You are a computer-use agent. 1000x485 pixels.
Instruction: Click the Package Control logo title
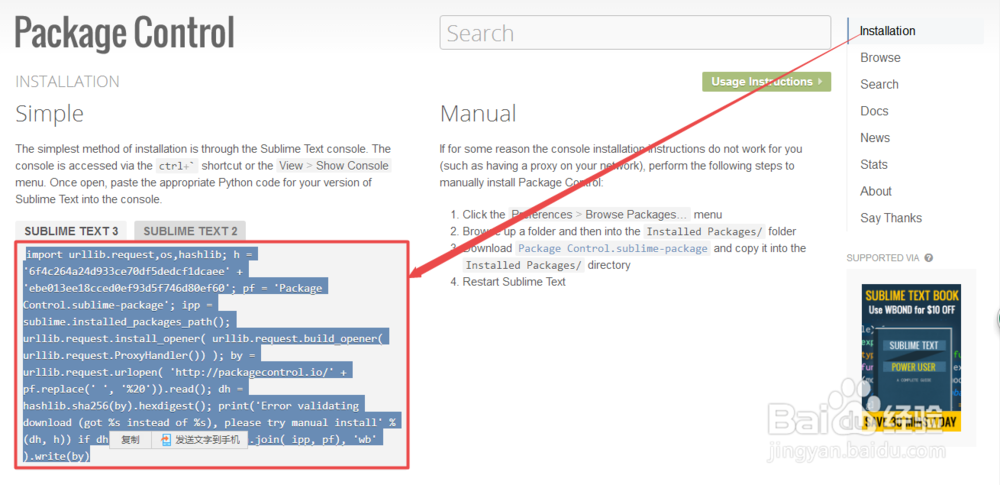pyautogui.click(x=125, y=33)
